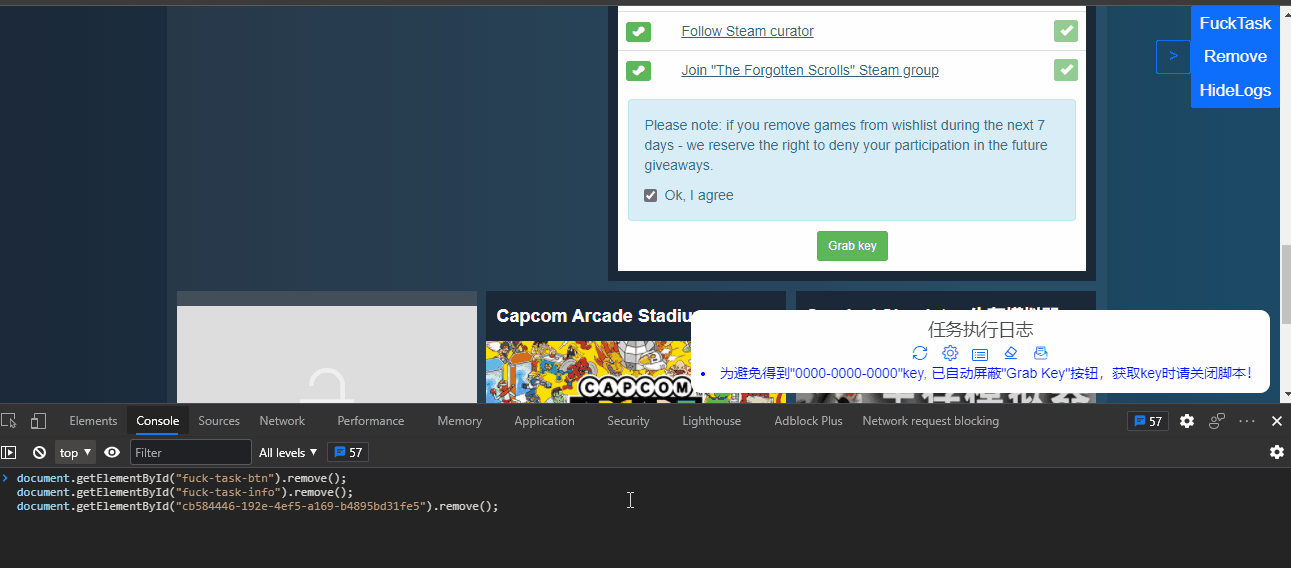This screenshot has width=1291, height=568.
Task: Create a live expression with the eye icon
Action: click(x=112, y=452)
